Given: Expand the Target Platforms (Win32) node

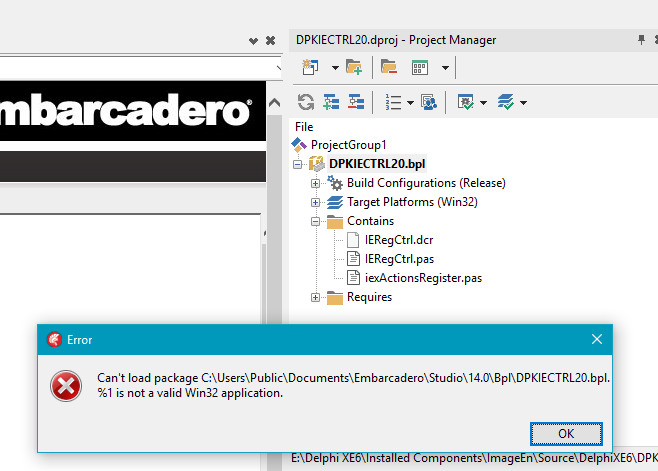Looking at the screenshot, I should (x=315, y=202).
